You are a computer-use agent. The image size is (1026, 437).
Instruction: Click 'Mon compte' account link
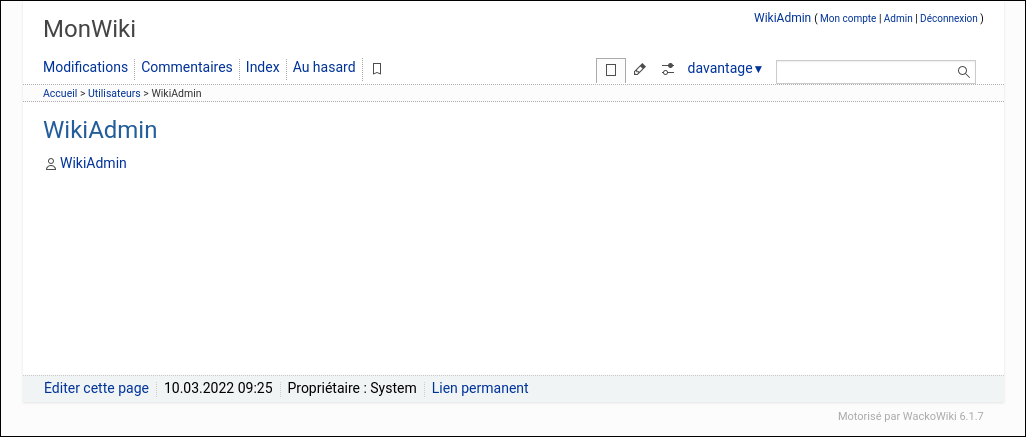(x=848, y=19)
